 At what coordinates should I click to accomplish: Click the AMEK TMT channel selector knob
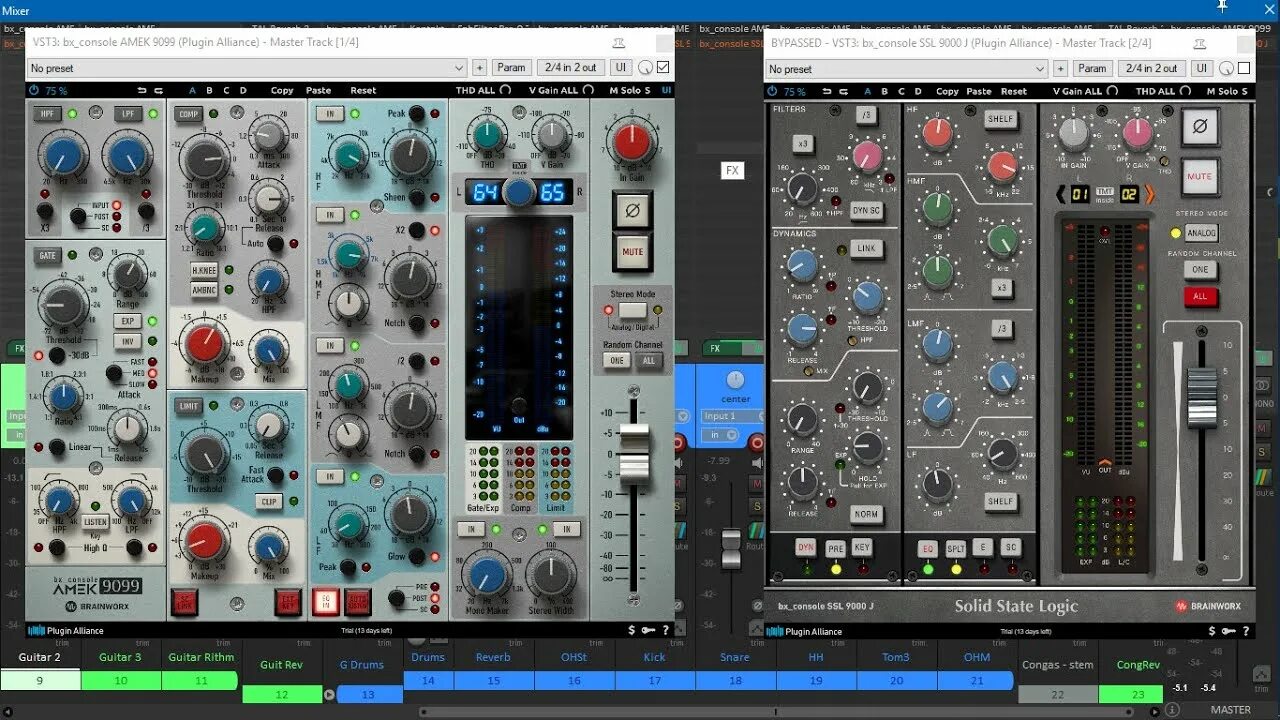tap(518, 192)
